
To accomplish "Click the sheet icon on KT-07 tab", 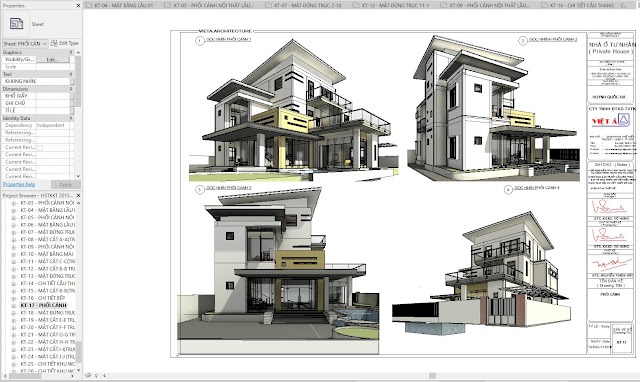I will (269, 5).
